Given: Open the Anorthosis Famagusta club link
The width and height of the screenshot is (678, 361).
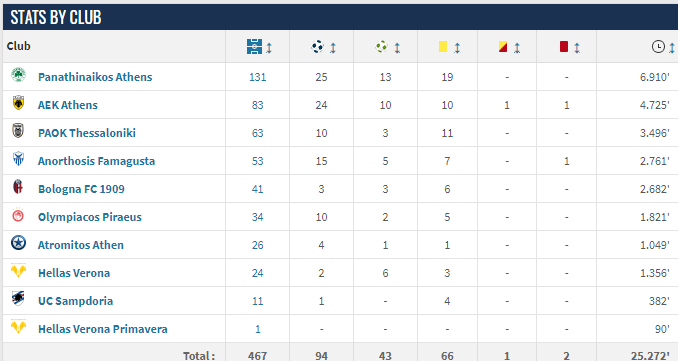Looking at the screenshot, I should pos(96,161).
